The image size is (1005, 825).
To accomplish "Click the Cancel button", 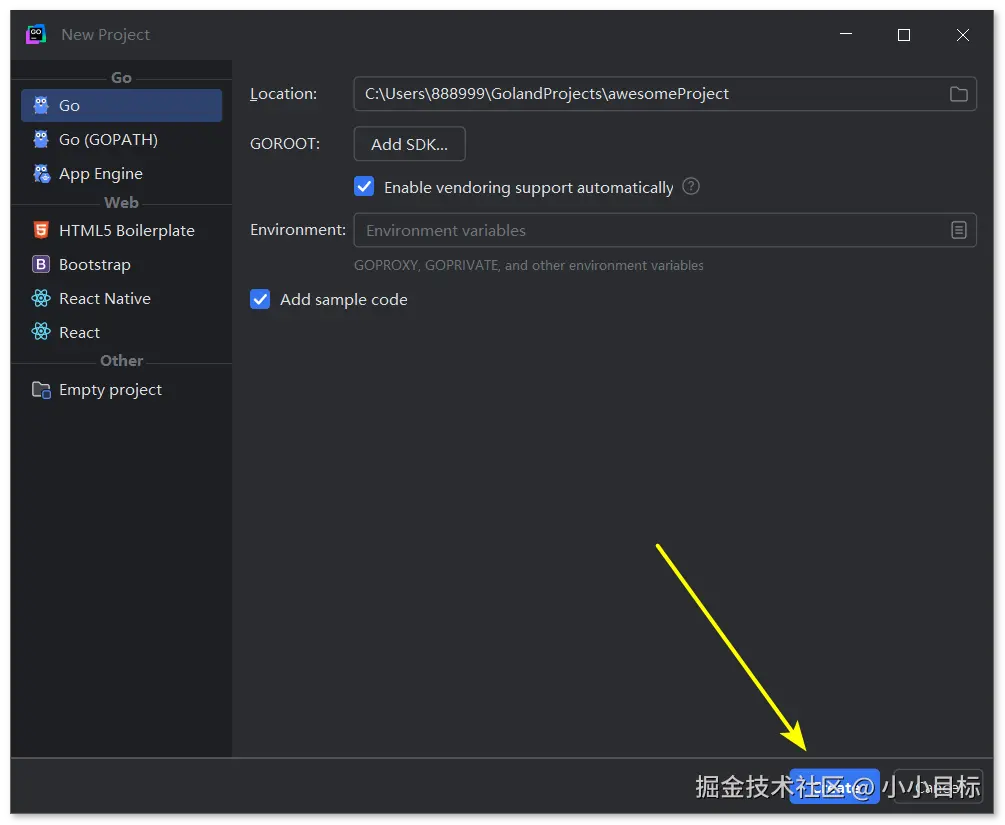I will tap(938, 787).
